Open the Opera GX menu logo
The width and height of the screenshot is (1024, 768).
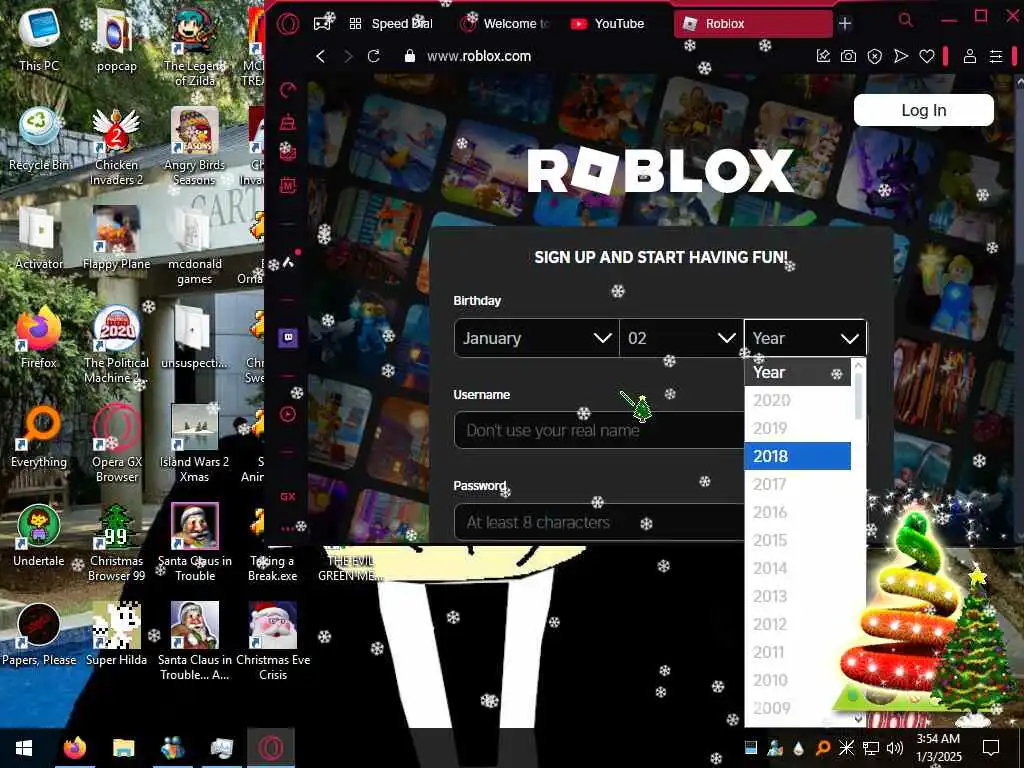287,24
